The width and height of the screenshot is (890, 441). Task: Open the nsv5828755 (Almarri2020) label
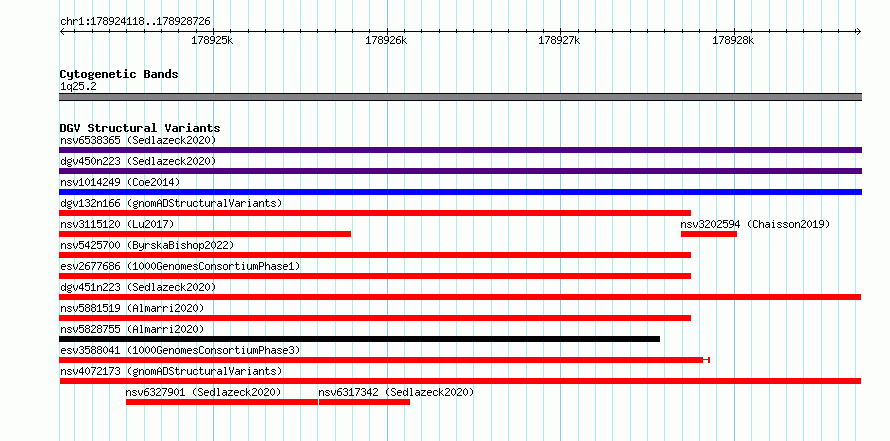[x=132, y=329]
